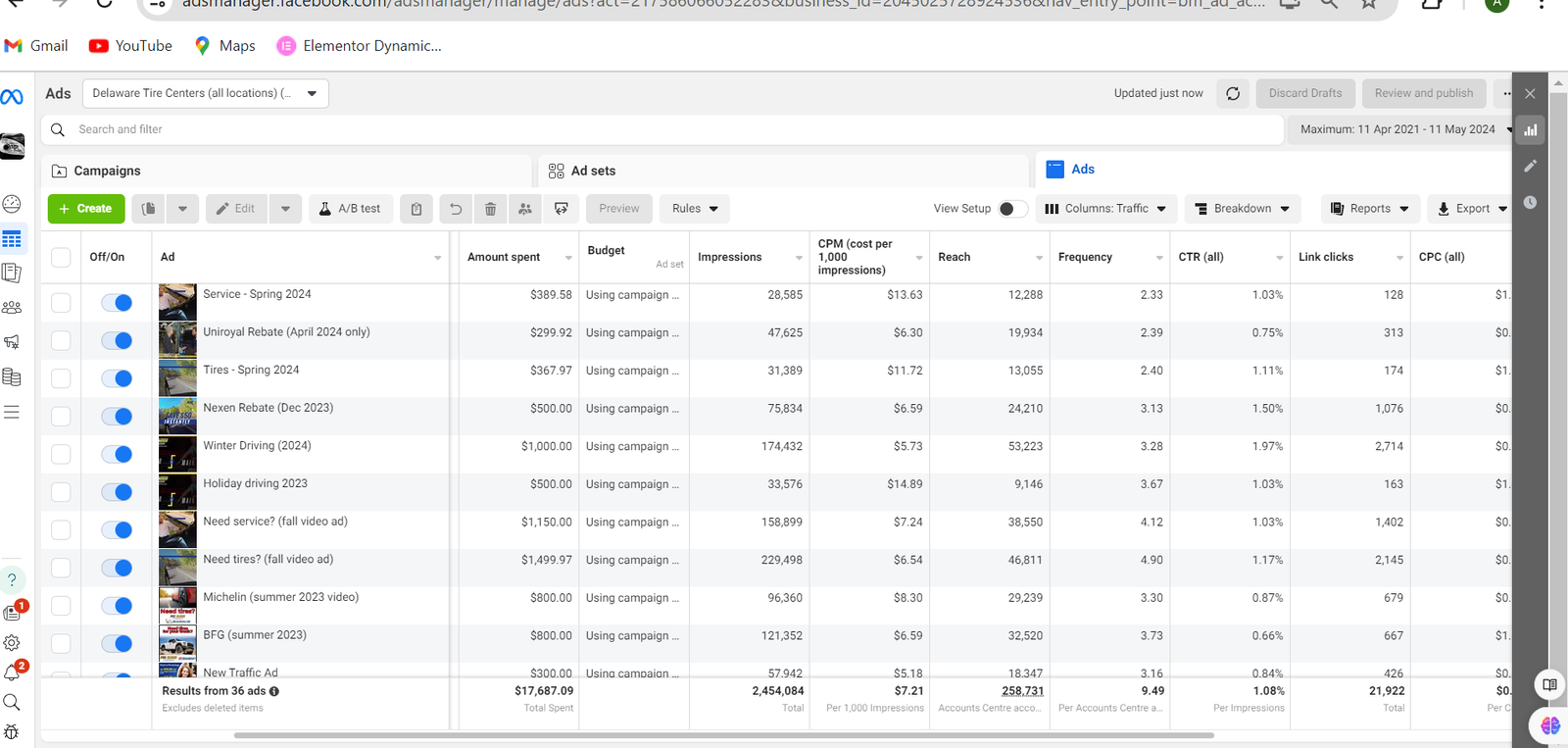This screenshot has width=1568, height=748.
Task: Click the Meta logo icon
Action: coord(12,96)
